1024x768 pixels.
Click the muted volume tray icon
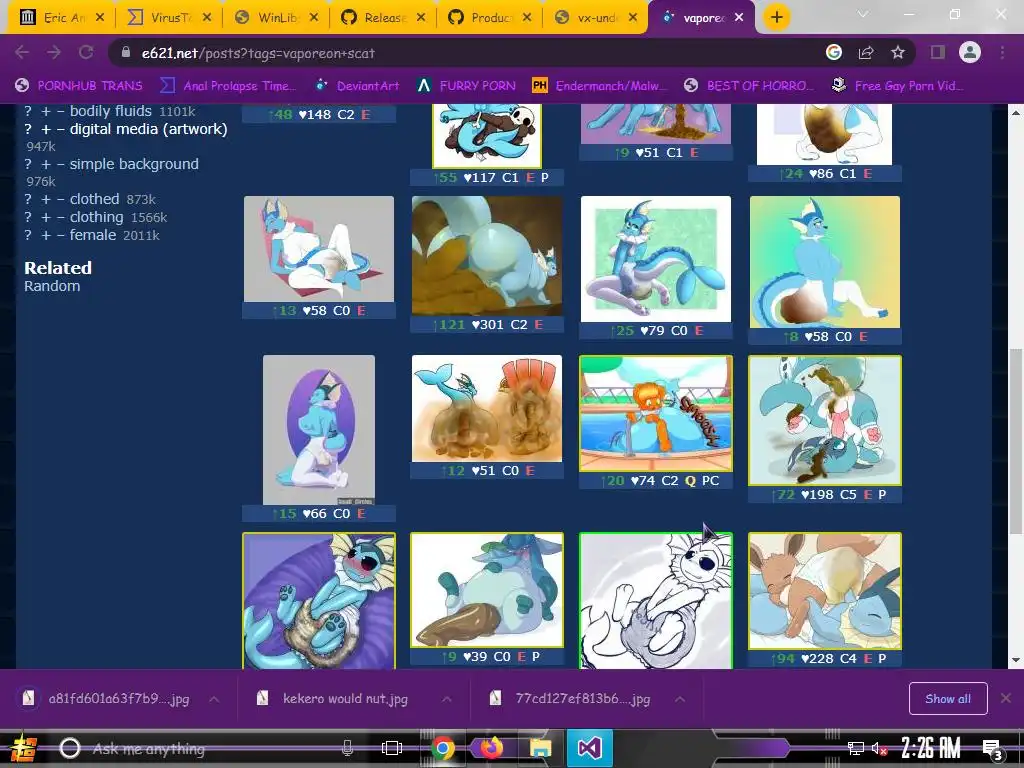pyautogui.click(x=879, y=748)
